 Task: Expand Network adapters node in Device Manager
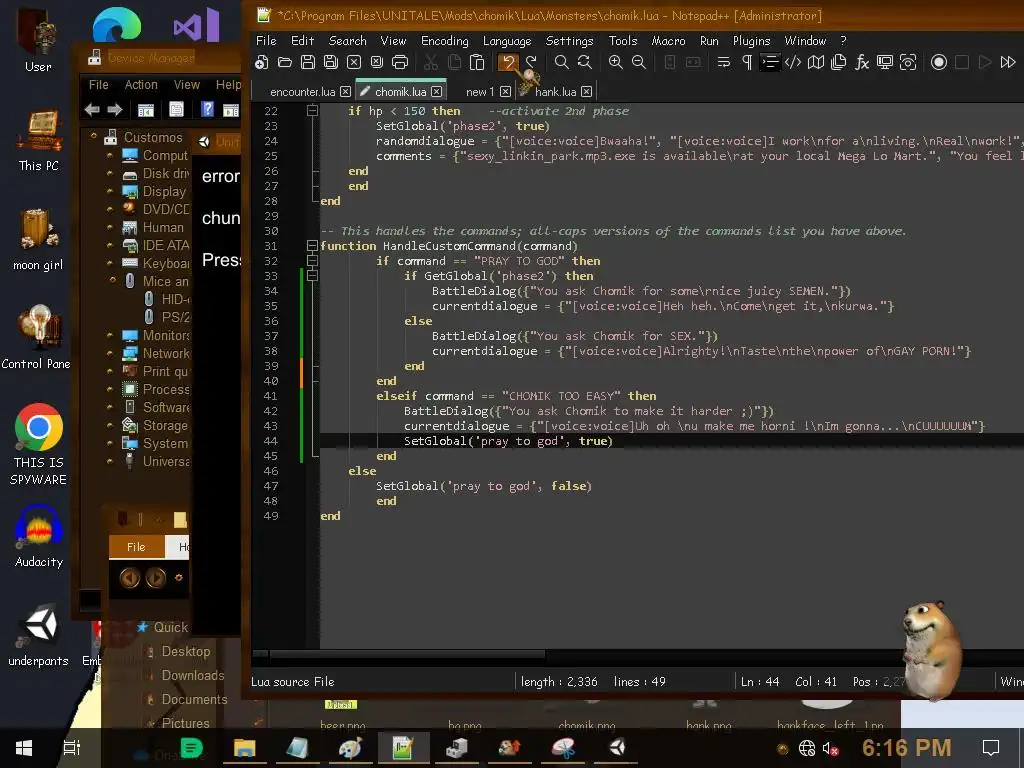click(x=110, y=353)
